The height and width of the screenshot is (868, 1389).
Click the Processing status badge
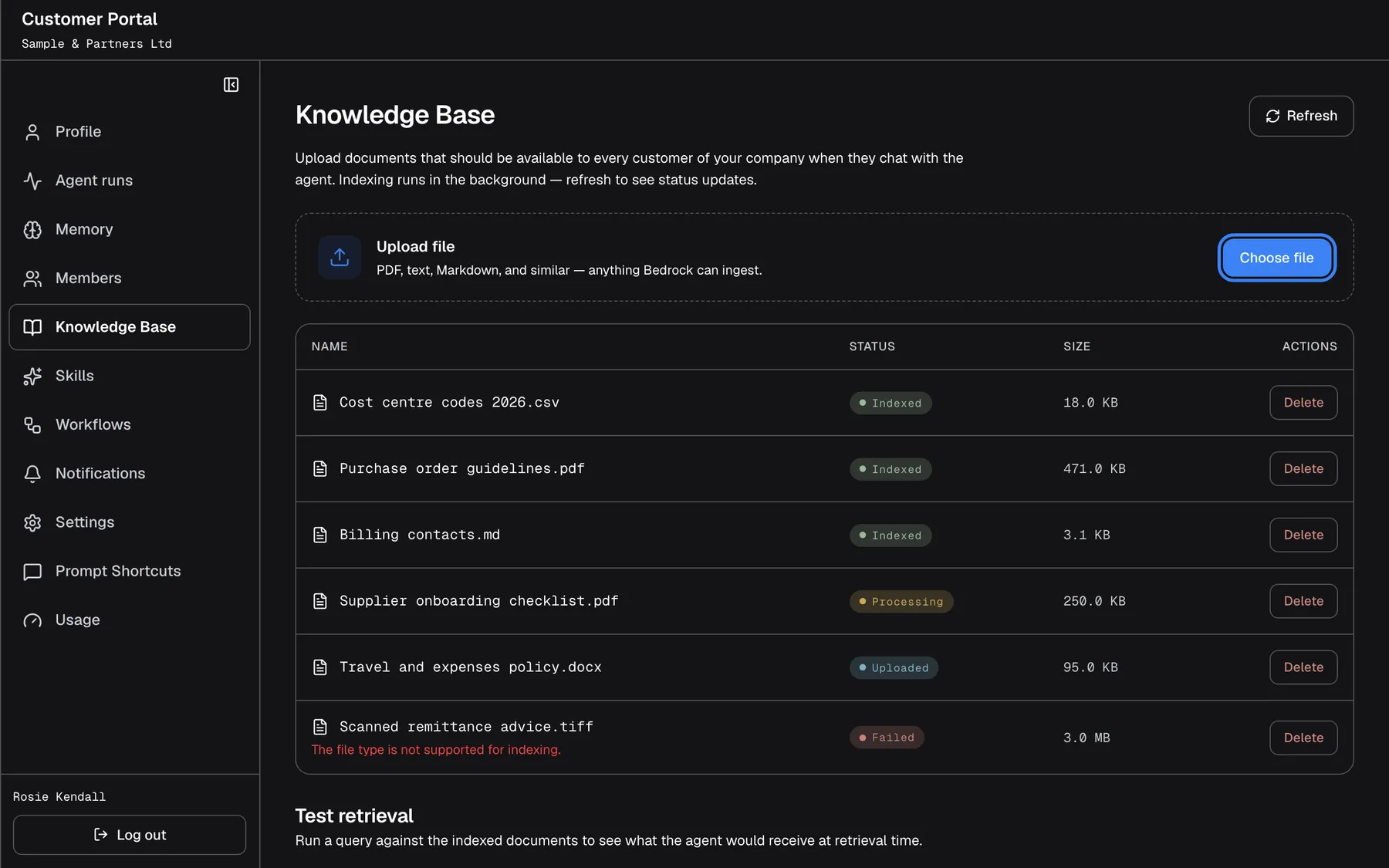pyautogui.click(x=901, y=602)
